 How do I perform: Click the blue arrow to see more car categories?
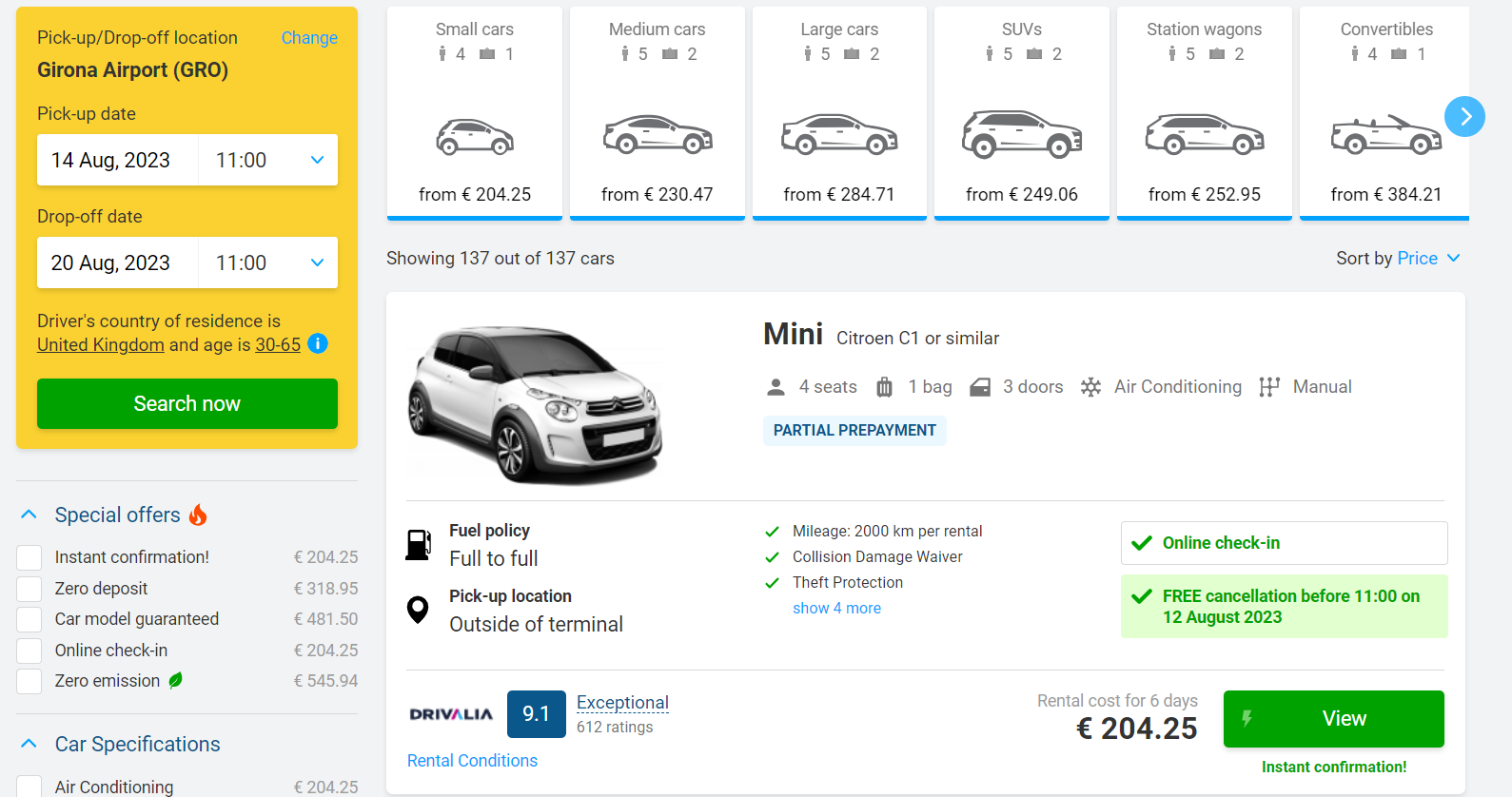click(x=1464, y=116)
